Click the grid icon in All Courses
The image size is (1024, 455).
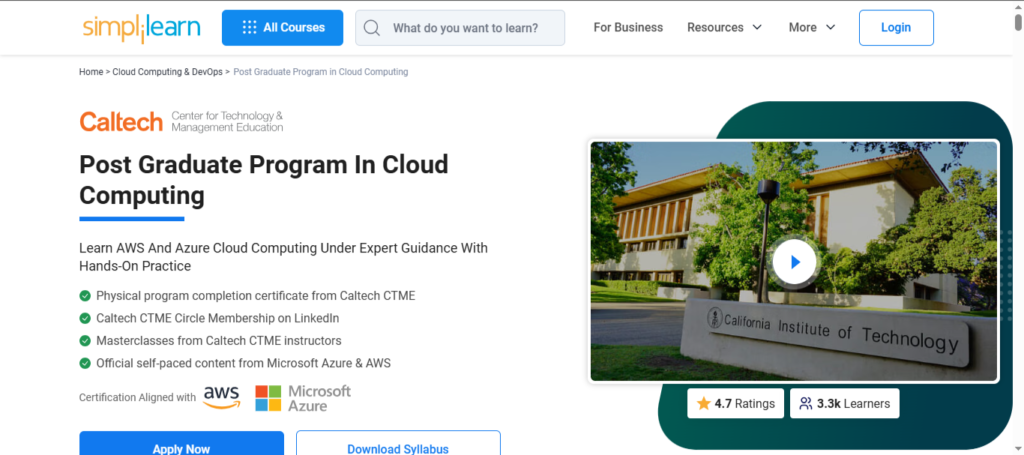(x=249, y=27)
